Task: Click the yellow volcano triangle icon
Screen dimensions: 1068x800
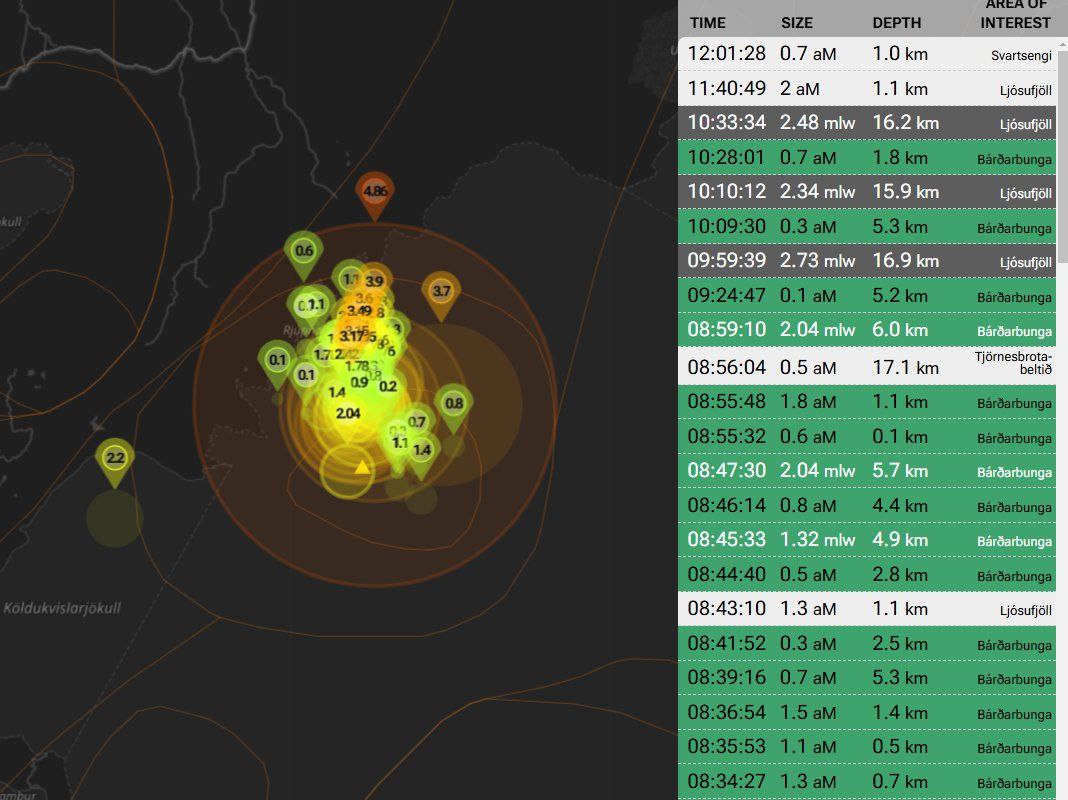Action: point(362,467)
